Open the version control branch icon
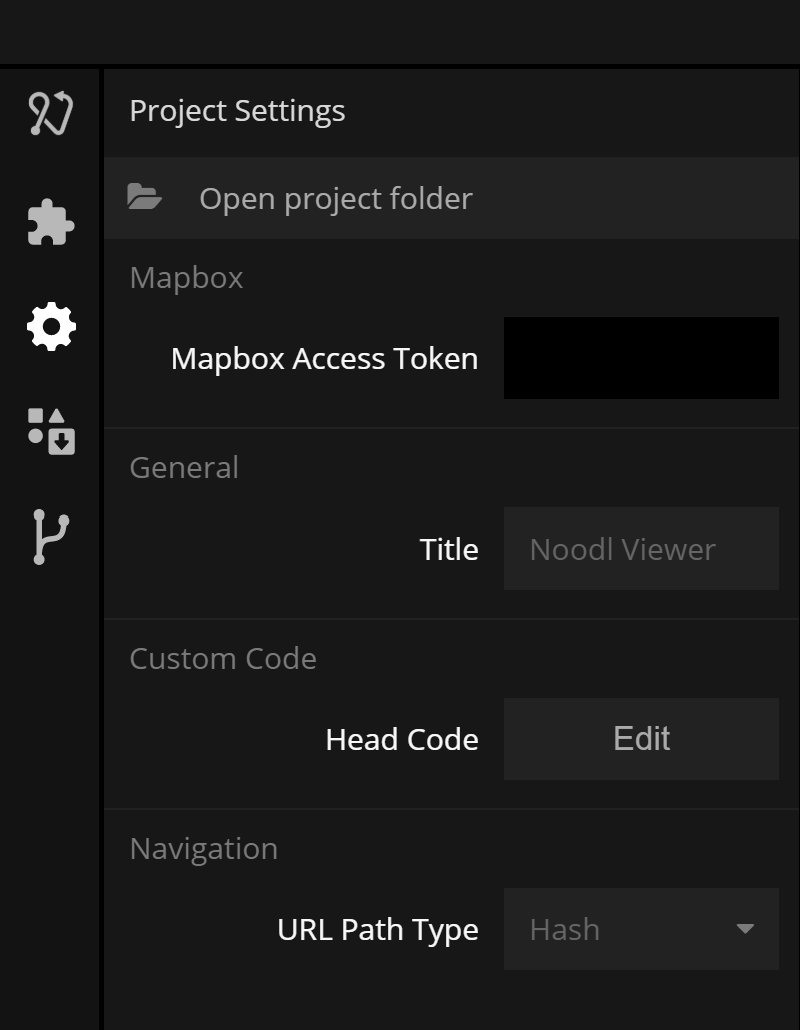 coord(51,537)
